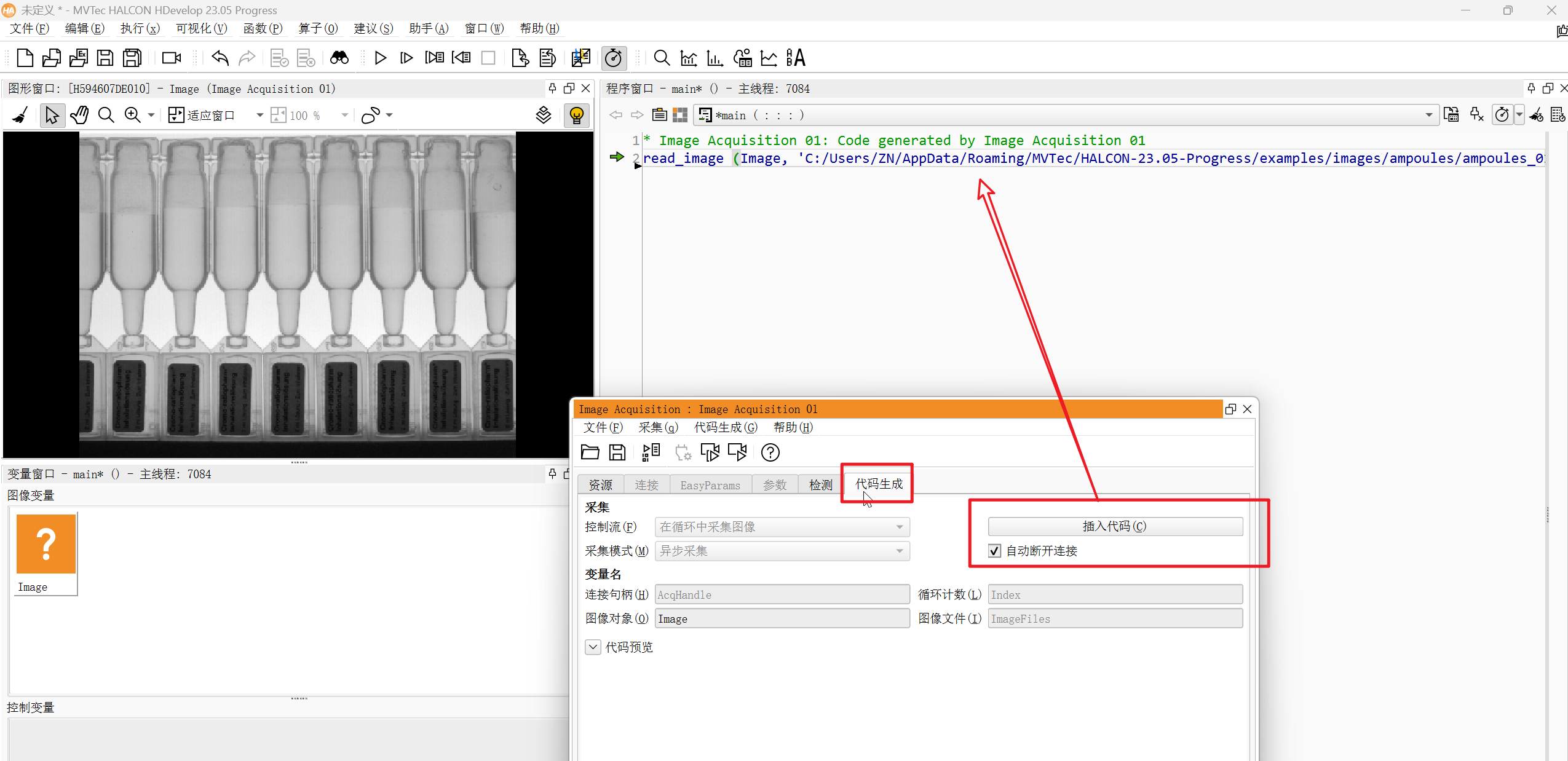
Task: Click the binoculars find icon
Action: tap(339, 58)
